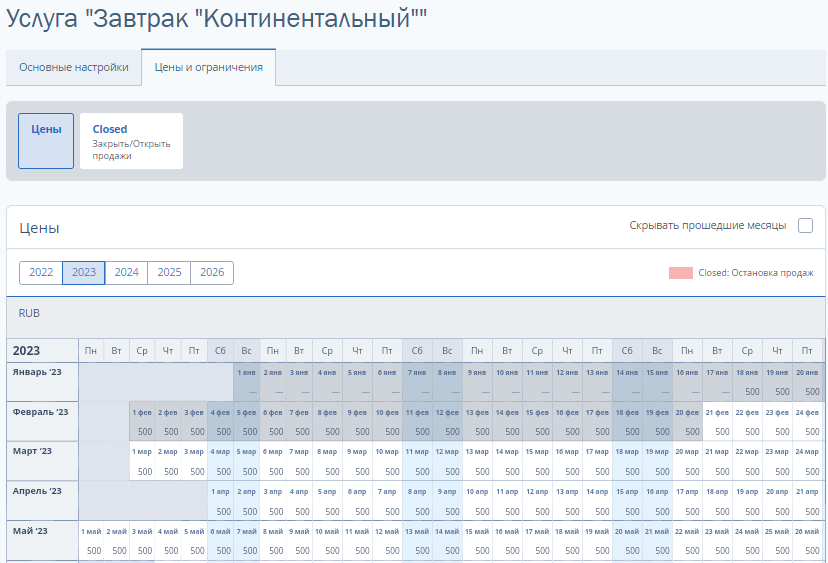Image resolution: width=828 pixels, height=563 pixels.
Task: Select the 23 май price cell
Action: pos(717,540)
